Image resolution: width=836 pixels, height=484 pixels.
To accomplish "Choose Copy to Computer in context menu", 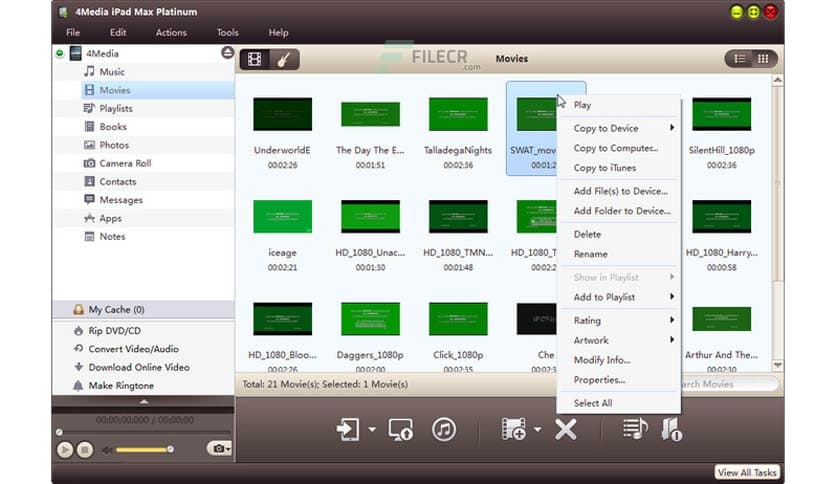I will [618, 148].
